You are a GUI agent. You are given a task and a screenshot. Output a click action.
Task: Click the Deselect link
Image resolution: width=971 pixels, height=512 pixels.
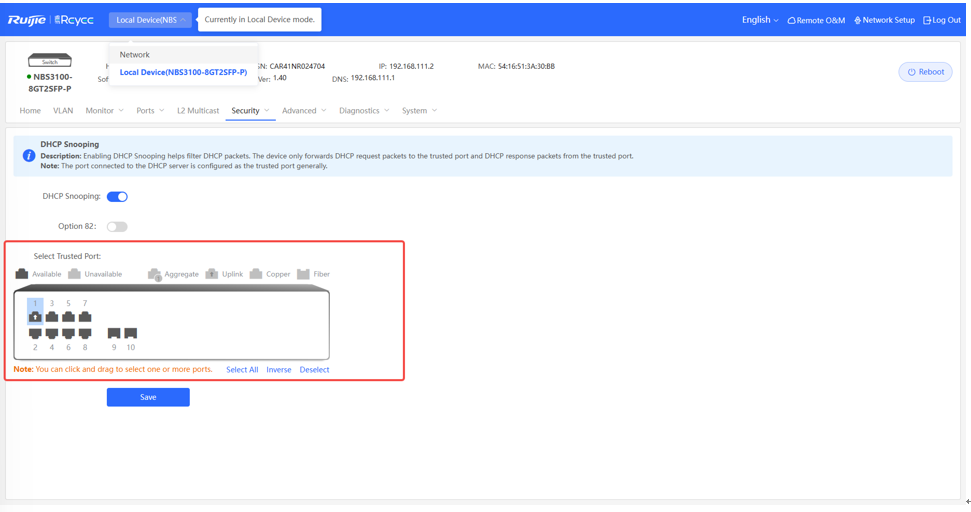315,370
